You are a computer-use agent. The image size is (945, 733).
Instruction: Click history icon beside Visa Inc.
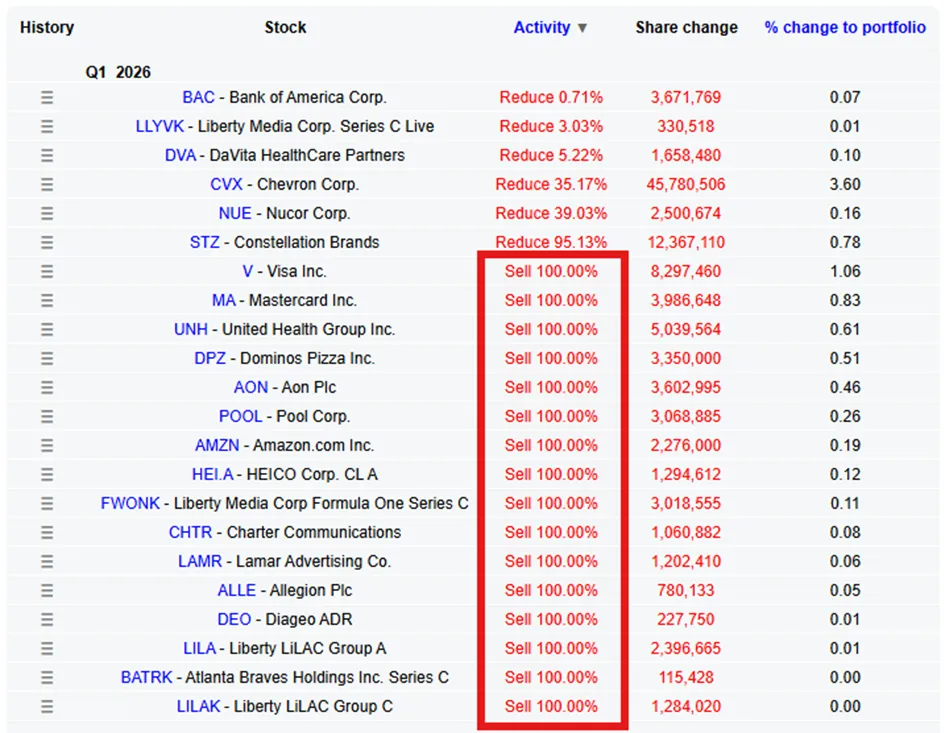47,272
